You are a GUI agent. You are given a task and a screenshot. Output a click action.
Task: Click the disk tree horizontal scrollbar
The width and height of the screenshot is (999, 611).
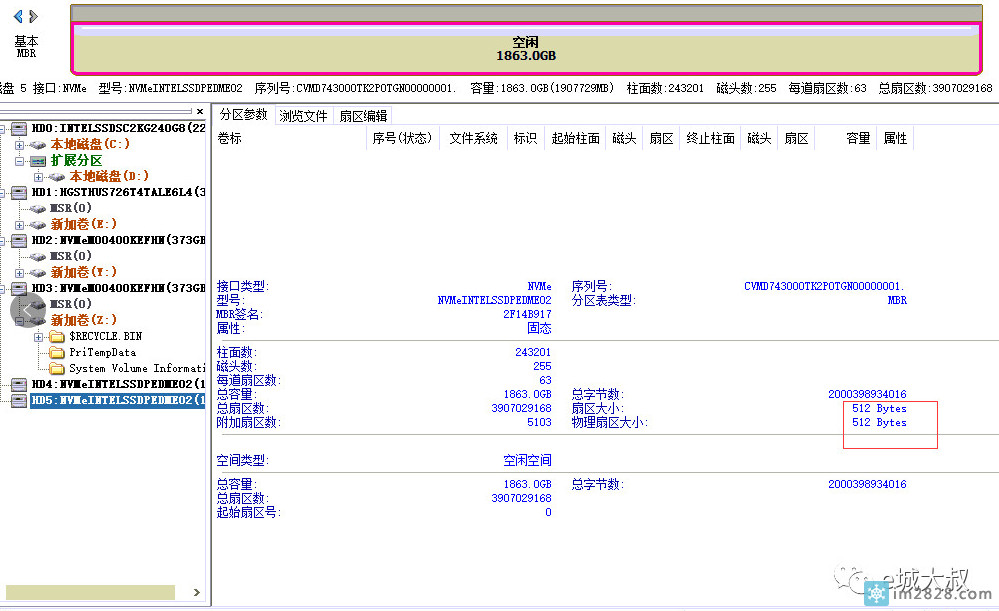(90, 594)
